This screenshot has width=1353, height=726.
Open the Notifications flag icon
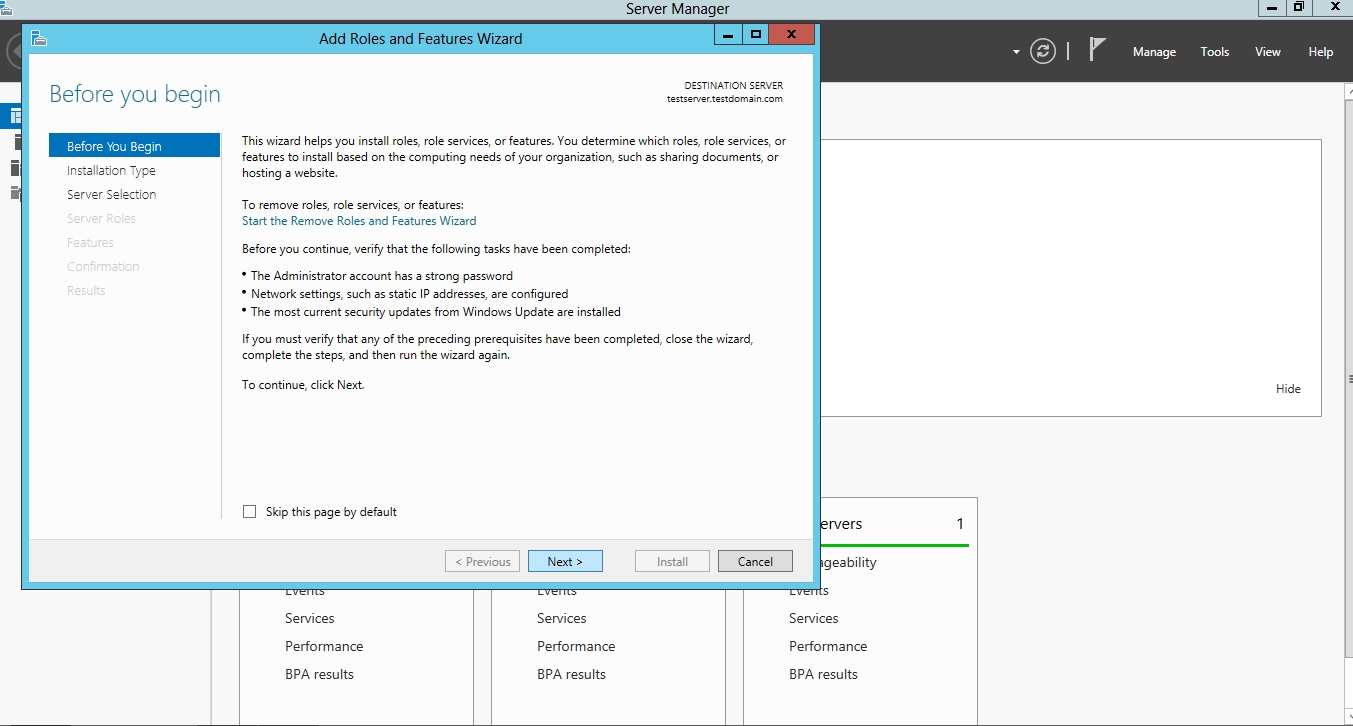[x=1097, y=50]
